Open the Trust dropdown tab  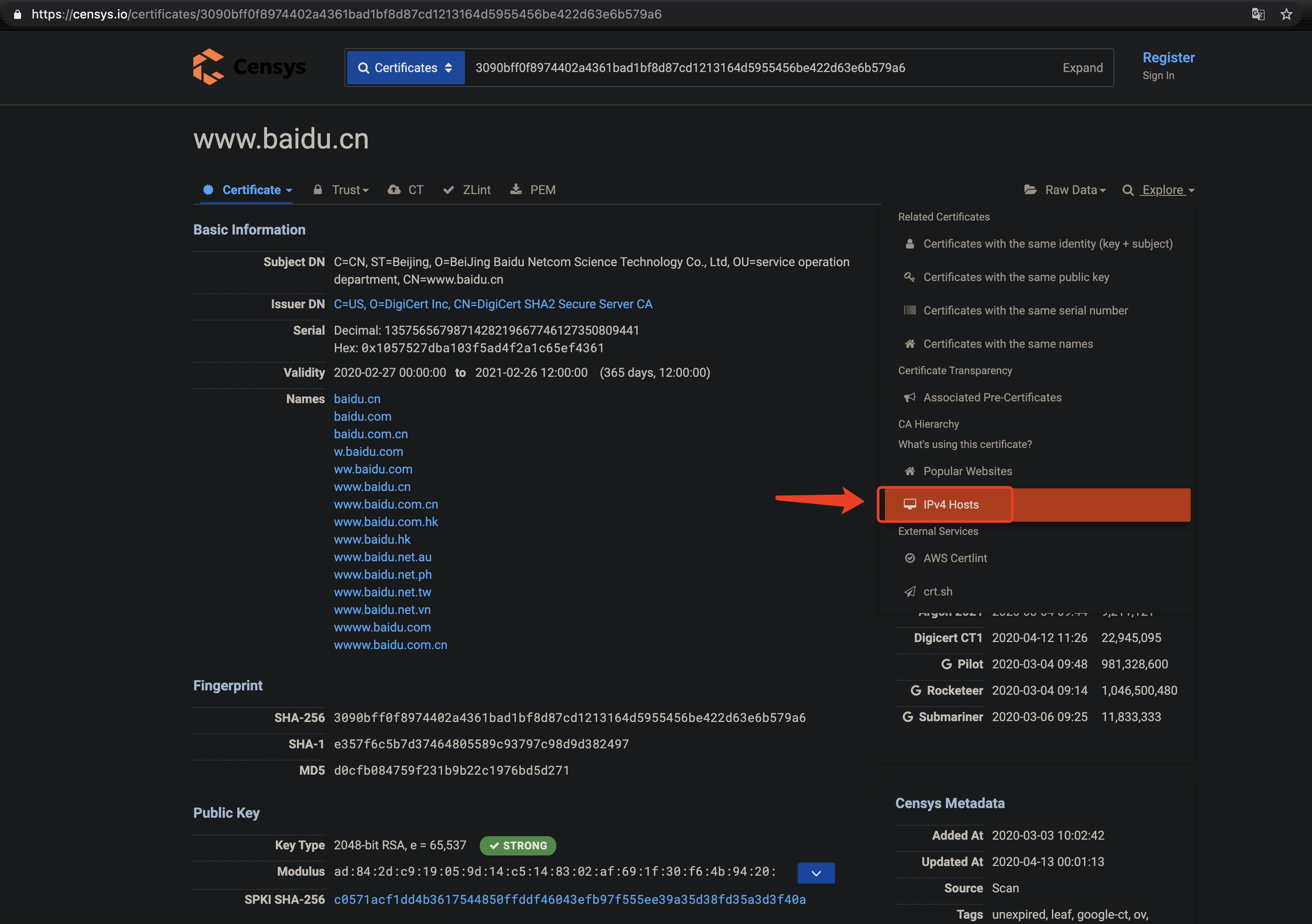tap(342, 190)
